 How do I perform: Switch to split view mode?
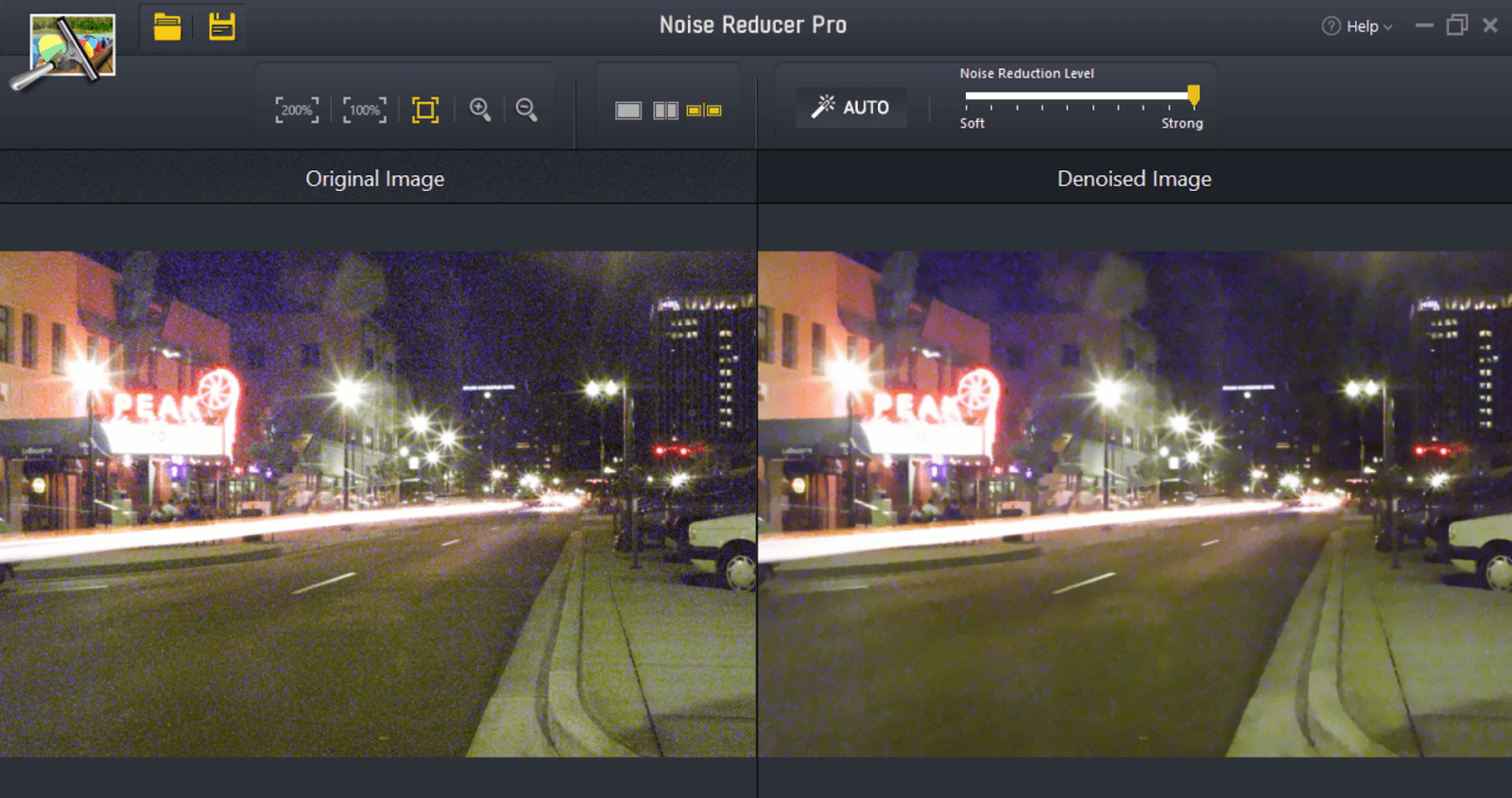click(x=665, y=111)
